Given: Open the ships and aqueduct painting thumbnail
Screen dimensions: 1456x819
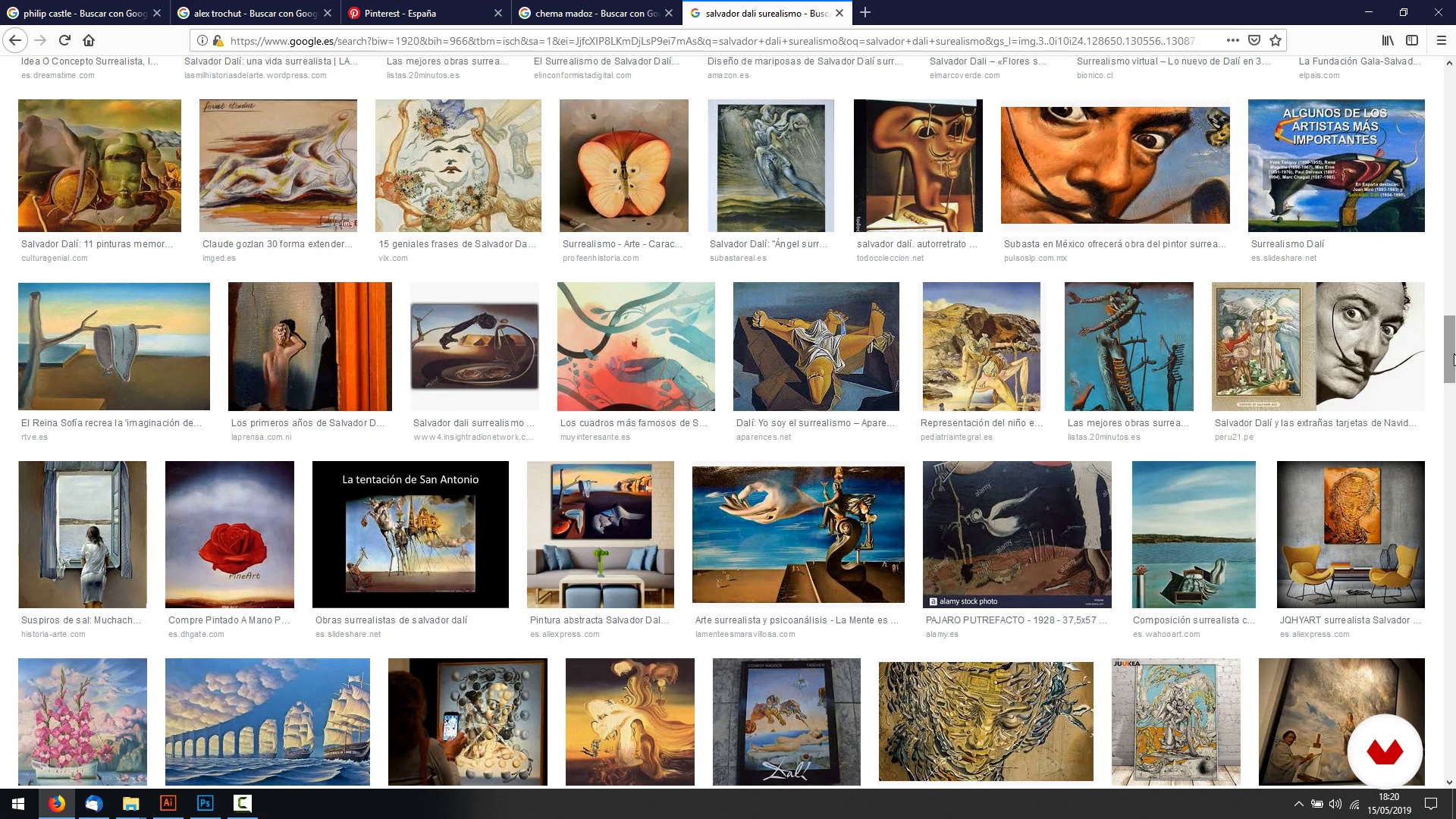Looking at the screenshot, I should pyautogui.click(x=268, y=722).
